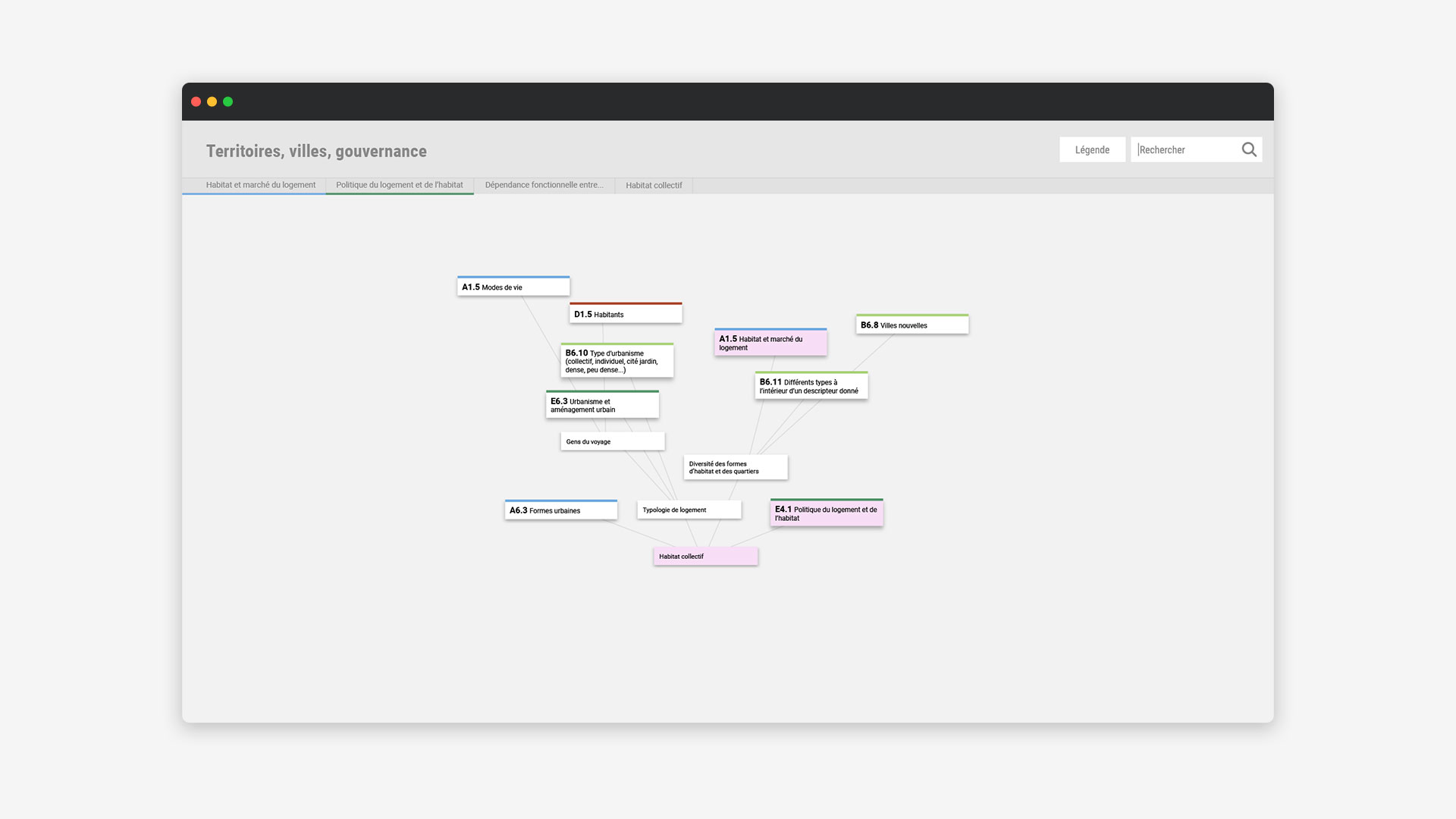Select Dépendance fonctionnelle entre... tab
This screenshot has height=819, width=1456.
[544, 185]
